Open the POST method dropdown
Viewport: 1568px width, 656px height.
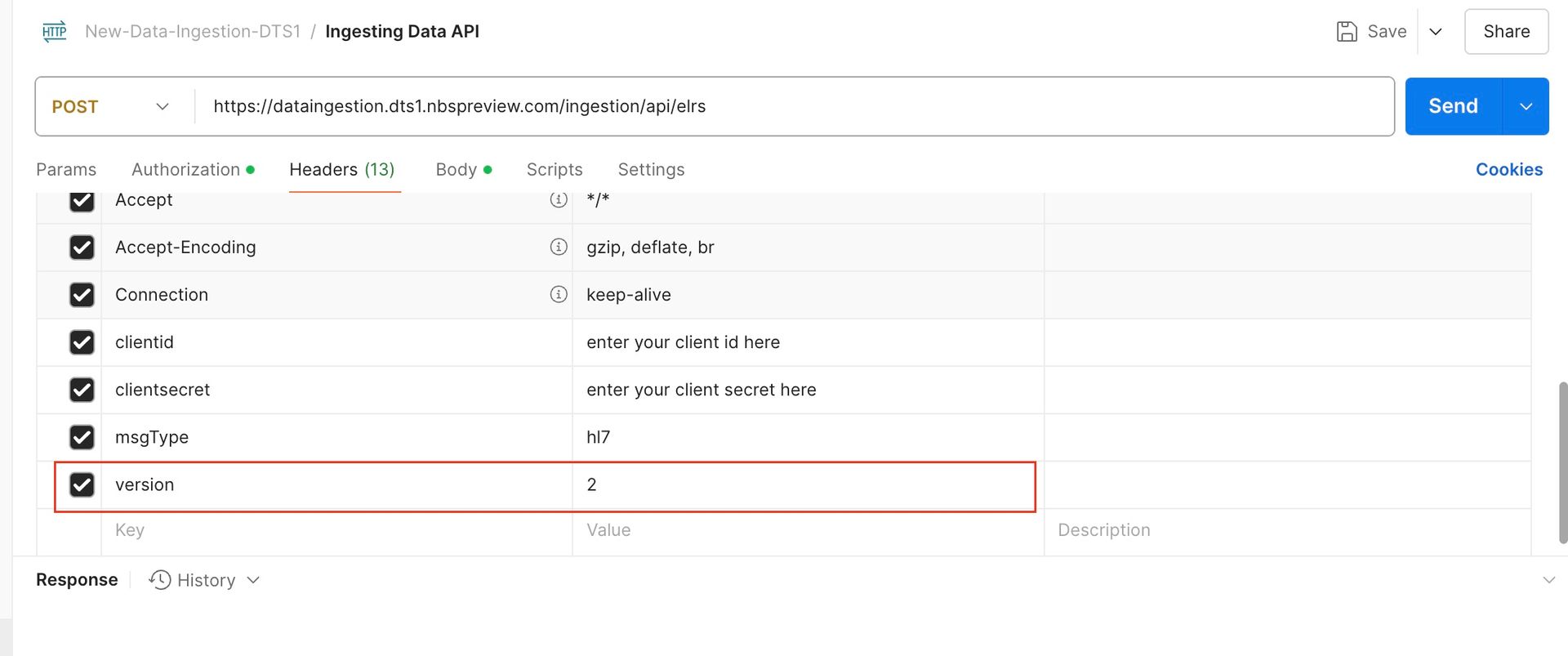(111, 106)
